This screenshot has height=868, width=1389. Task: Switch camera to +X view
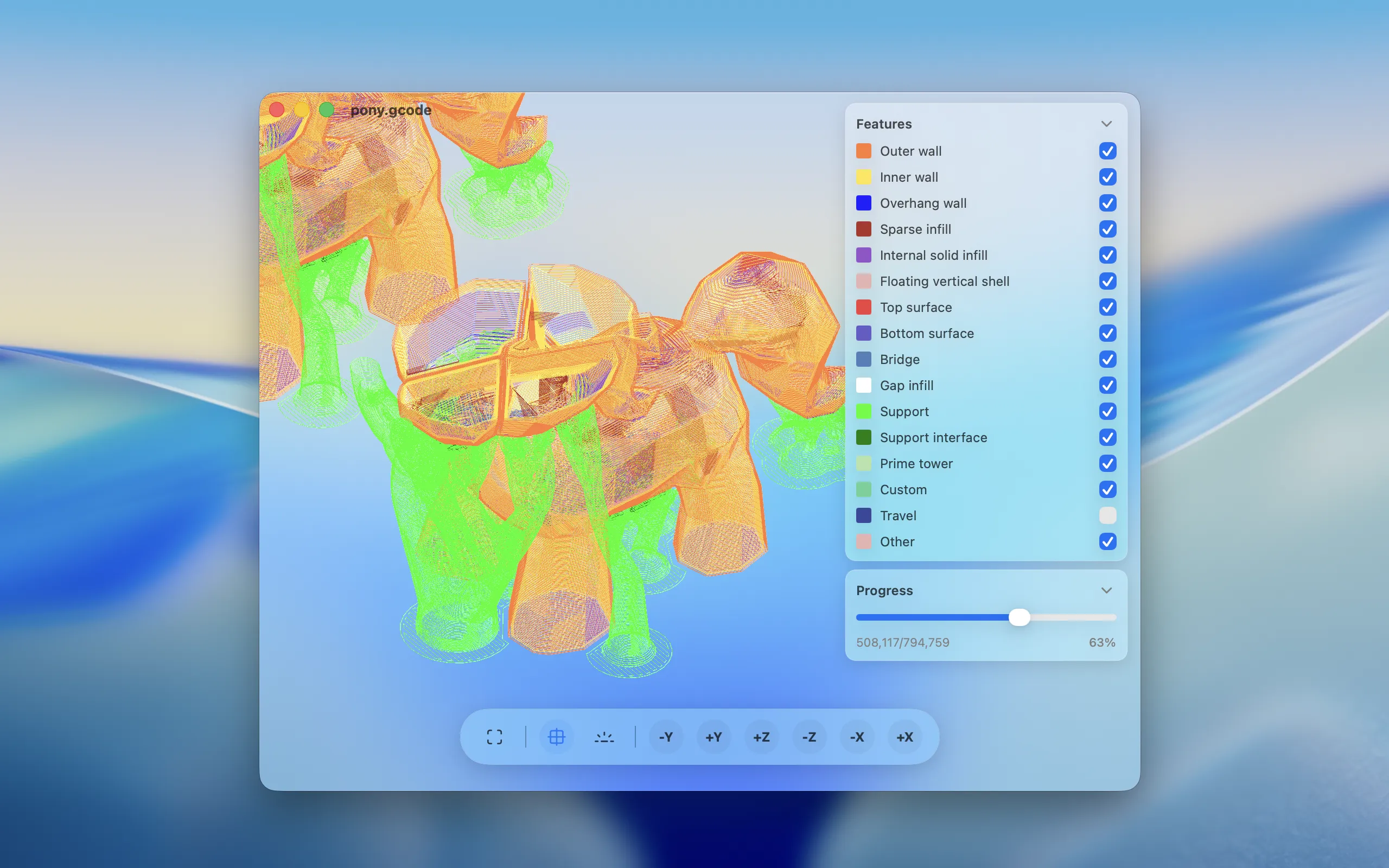[x=904, y=737]
